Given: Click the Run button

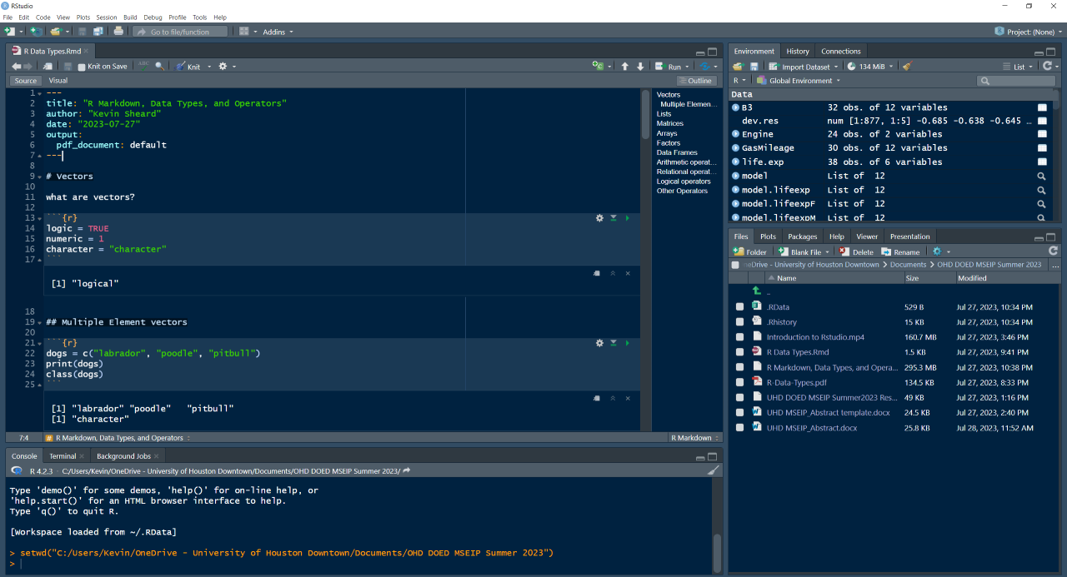Looking at the screenshot, I should [668, 67].
